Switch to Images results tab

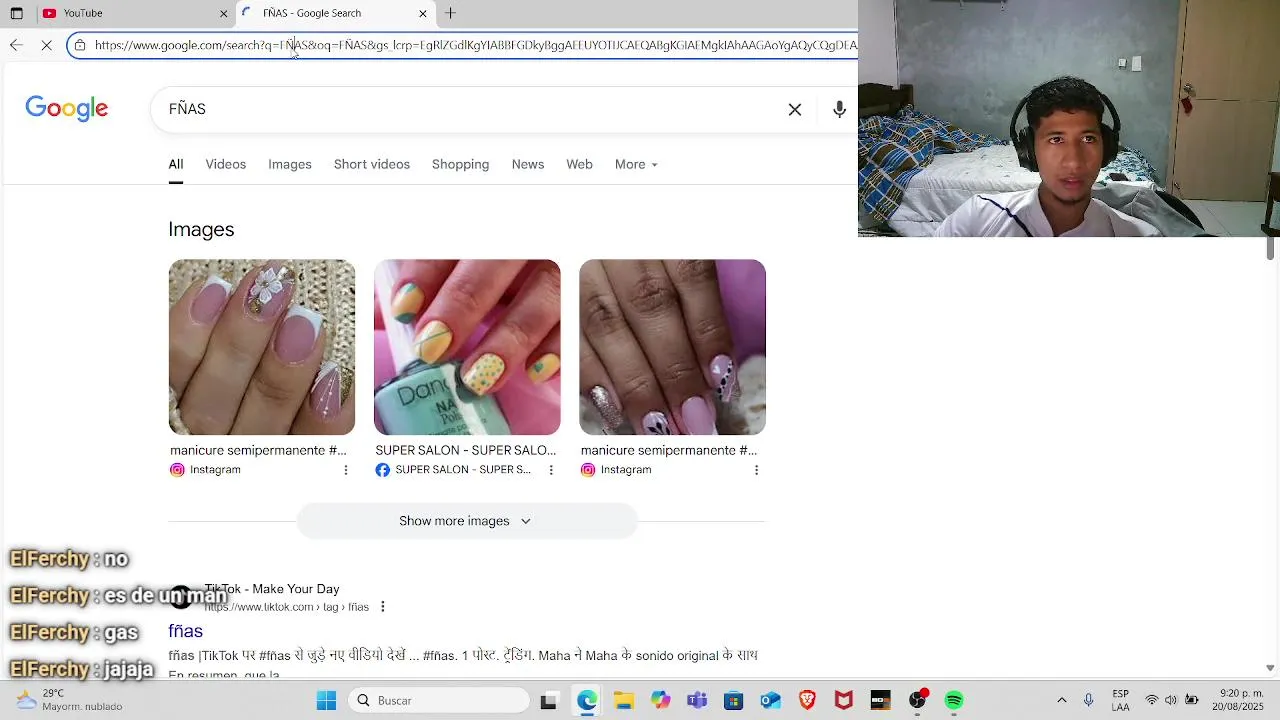[x=290, y=164]
